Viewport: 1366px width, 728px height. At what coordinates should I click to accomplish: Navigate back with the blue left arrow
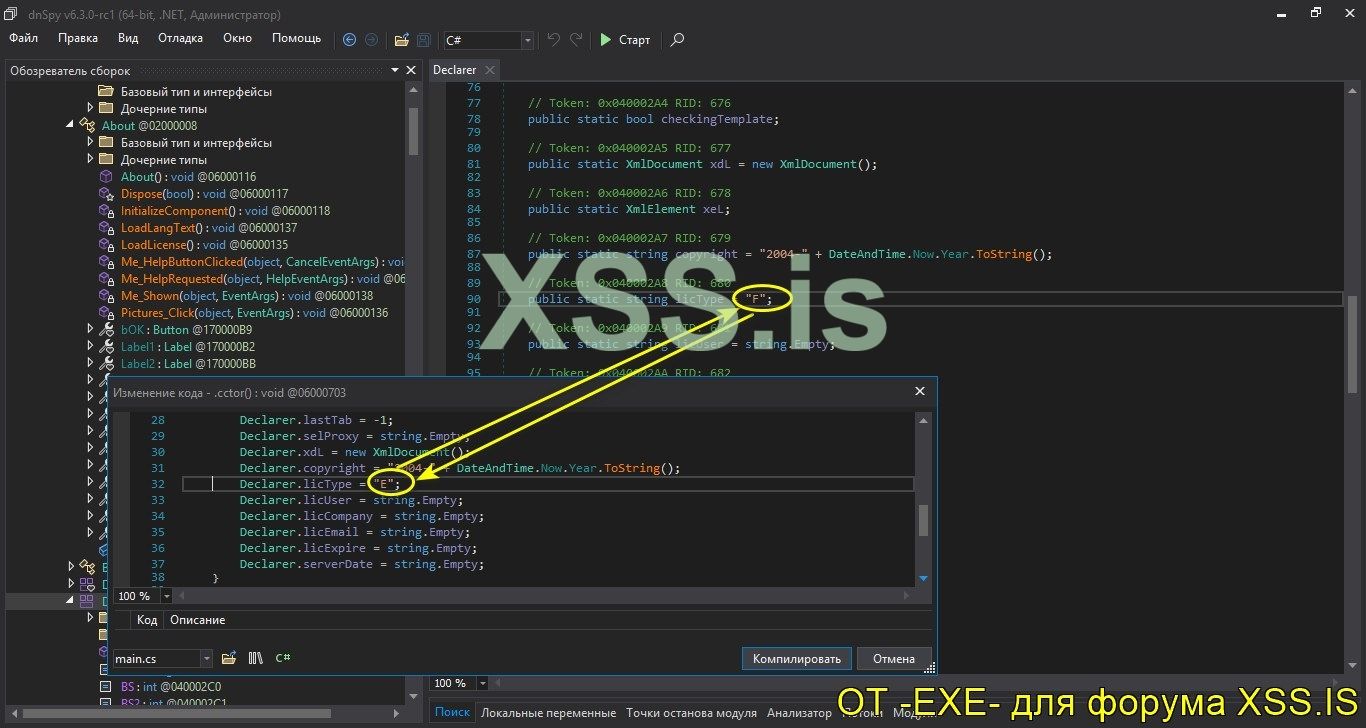[349, 40]
